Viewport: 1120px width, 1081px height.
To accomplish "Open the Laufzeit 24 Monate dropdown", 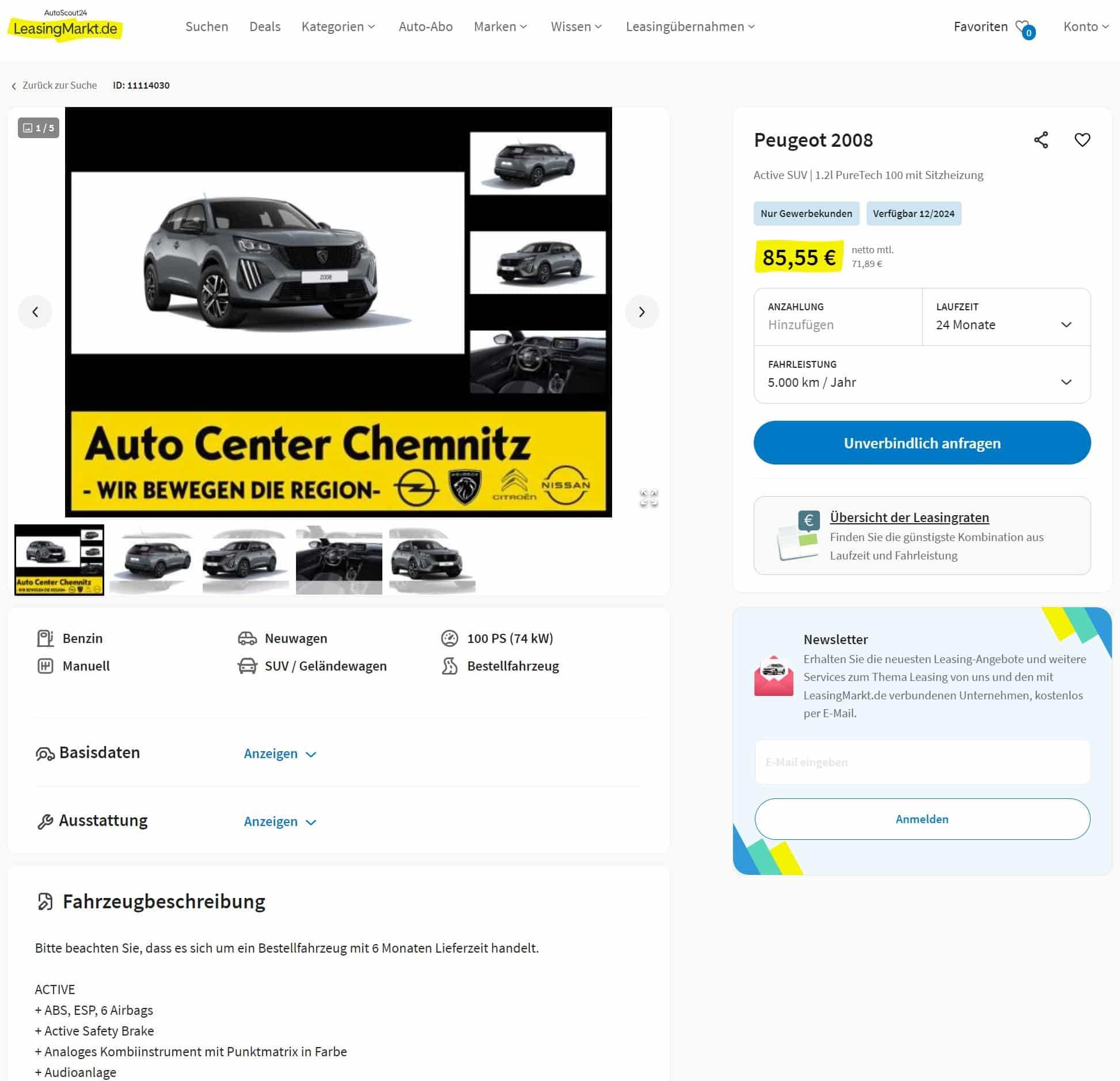I will coord(1006,317).
